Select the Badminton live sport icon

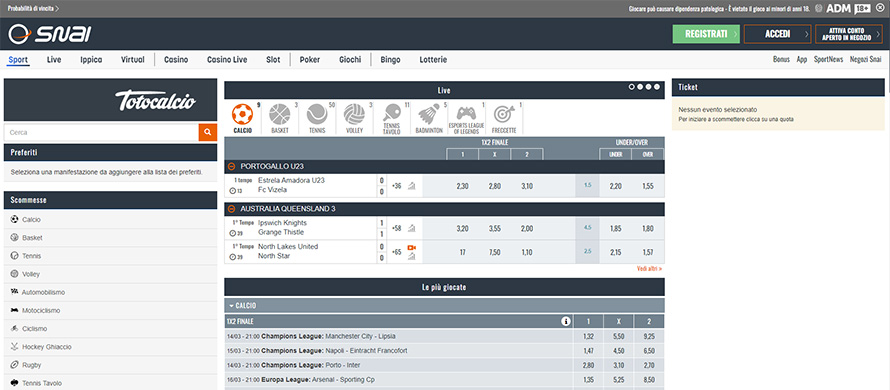[x=429, y=118]
